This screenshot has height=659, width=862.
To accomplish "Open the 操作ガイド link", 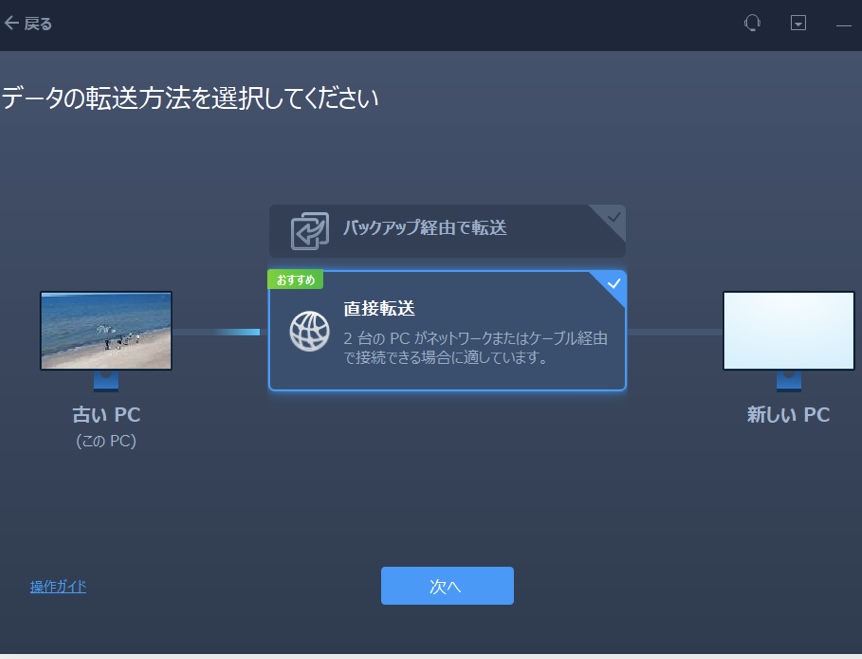I will tap(57, 585).
